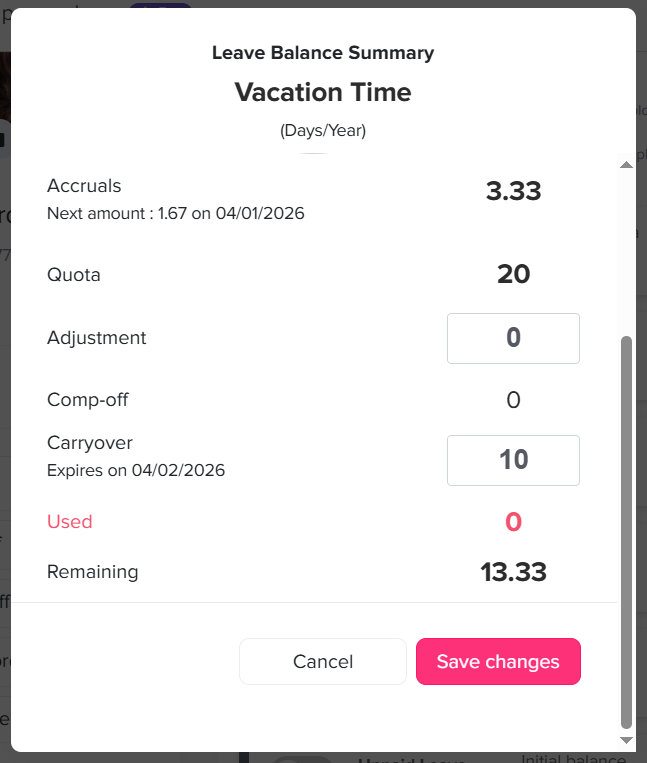
Task: Click the Carryover expiry date text
Action: [136, 470]
